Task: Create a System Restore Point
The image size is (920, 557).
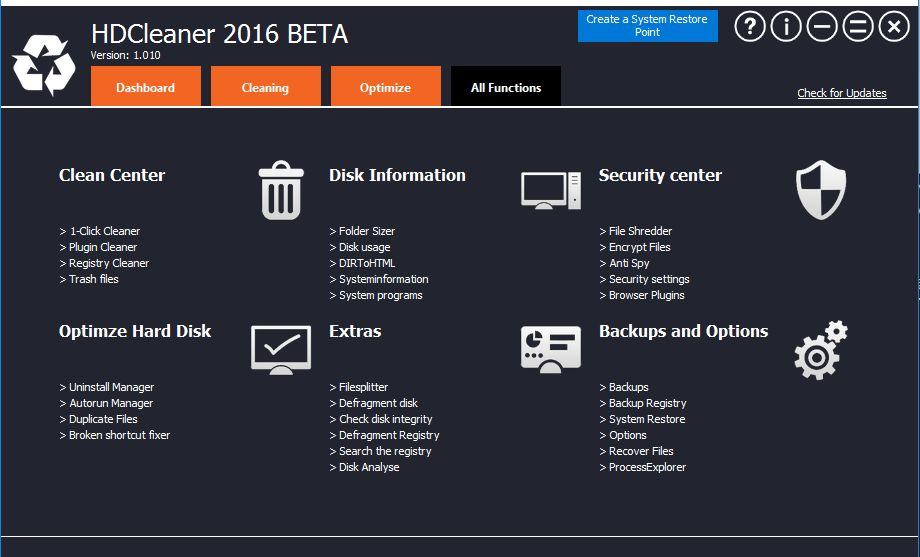Action: [647, 26]
